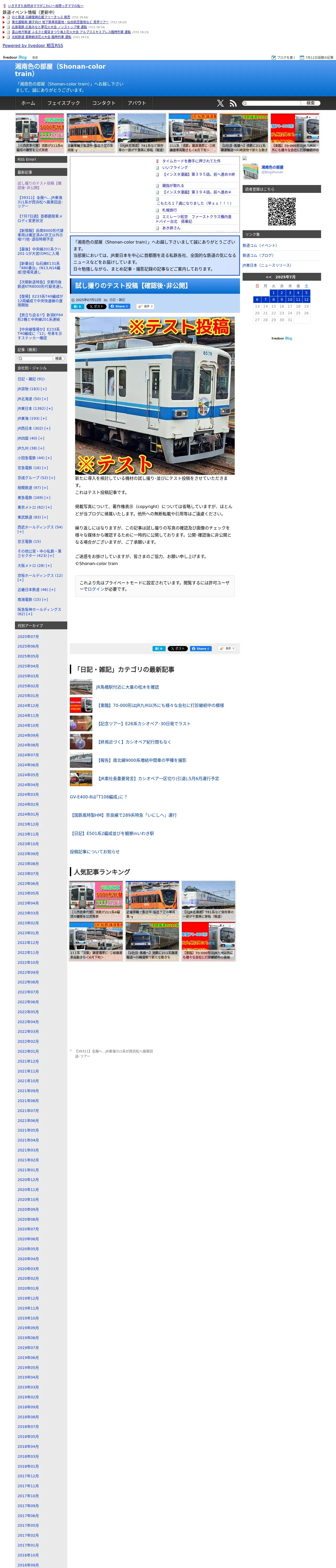Open the 'いきすぎた自然派ママがこわい' link at top
The image size is (336, 1568).
pyautogui.click(x=46, y=5)
